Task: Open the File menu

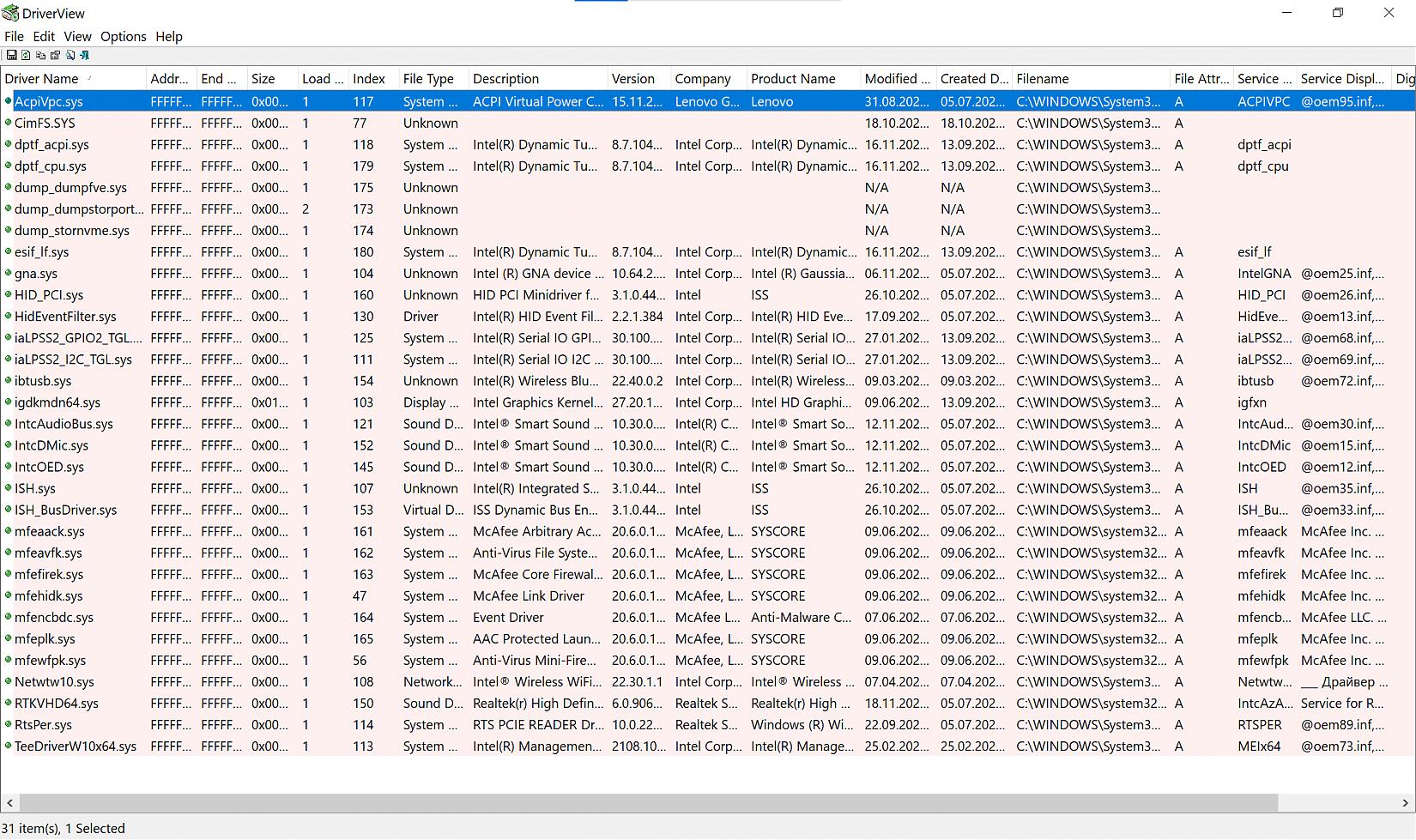Action: point(14,36)
